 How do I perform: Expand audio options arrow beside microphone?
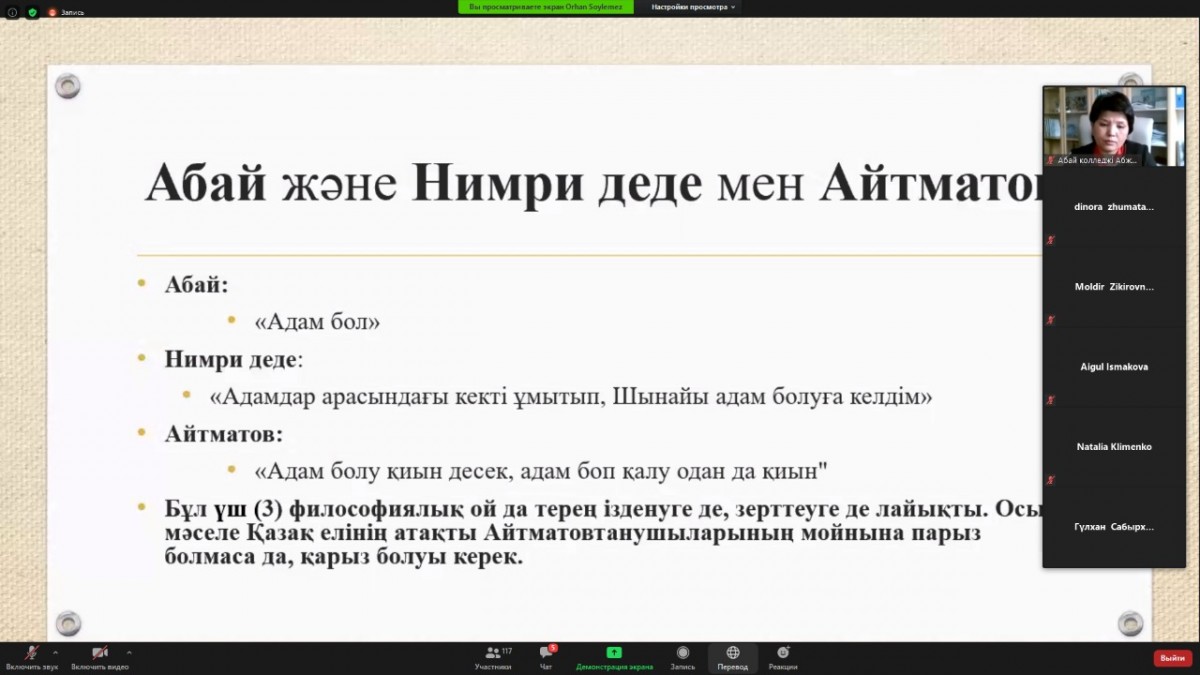(x=55, y=652)
